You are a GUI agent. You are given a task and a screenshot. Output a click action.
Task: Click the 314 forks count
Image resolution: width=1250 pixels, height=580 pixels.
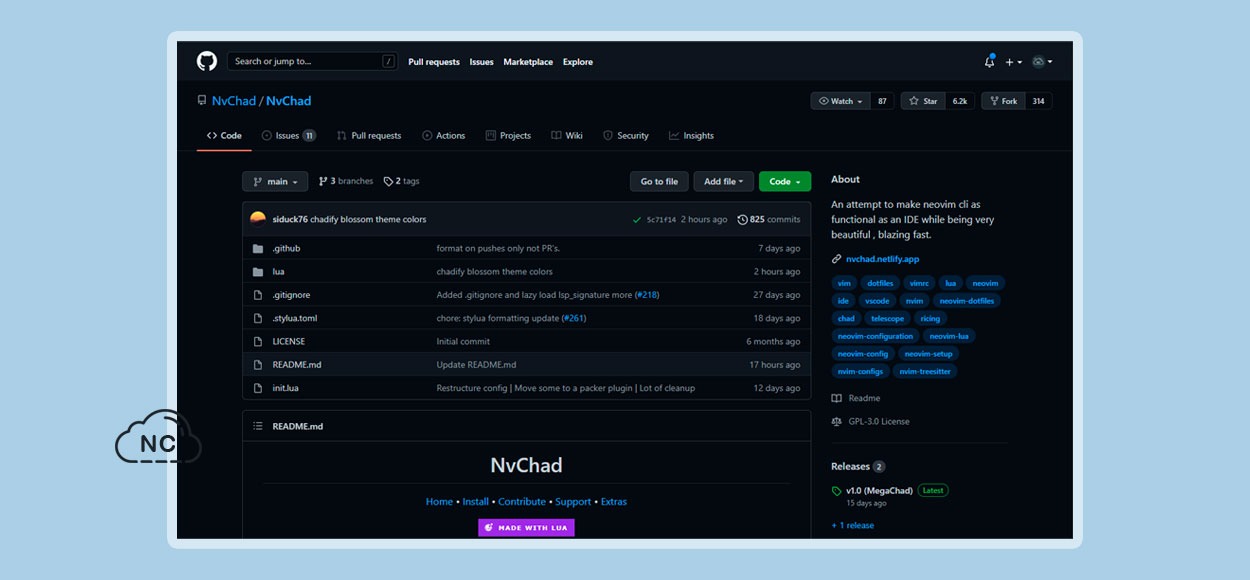click(1039, 101)
